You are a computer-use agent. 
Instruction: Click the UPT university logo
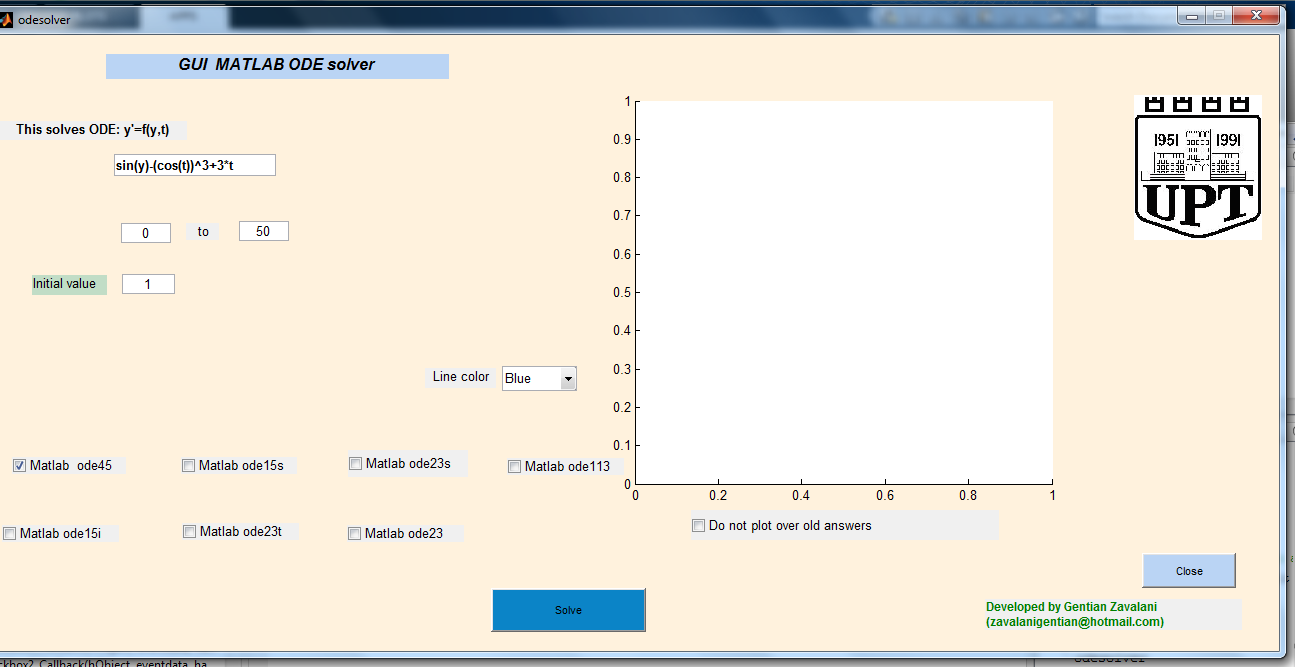click(1197, 167)
